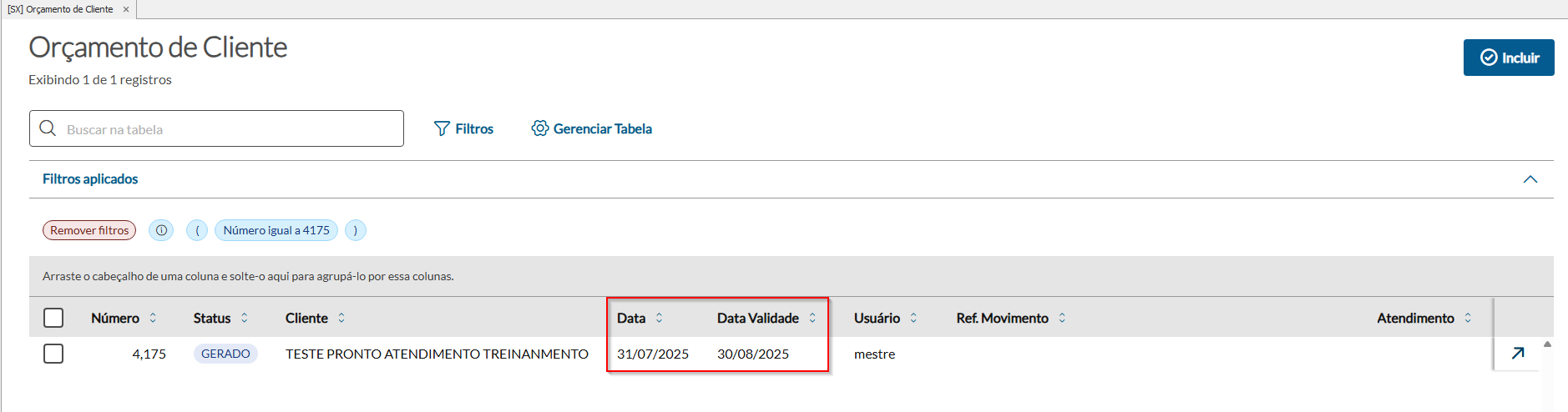The image size is (1568, 412).
Task: Check the select-all header checkbox
Action: pos(53,318)
